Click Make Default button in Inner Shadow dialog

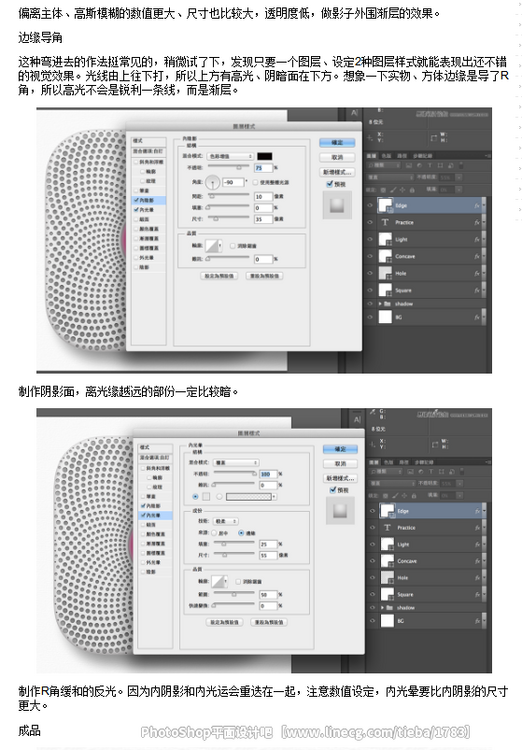point(219,276)
